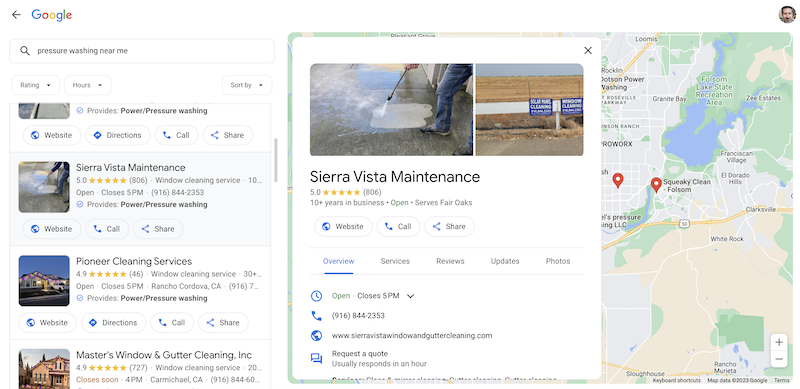Open www.sierravistawindowandguttercleaning.com link

click(x=412, y=336)
